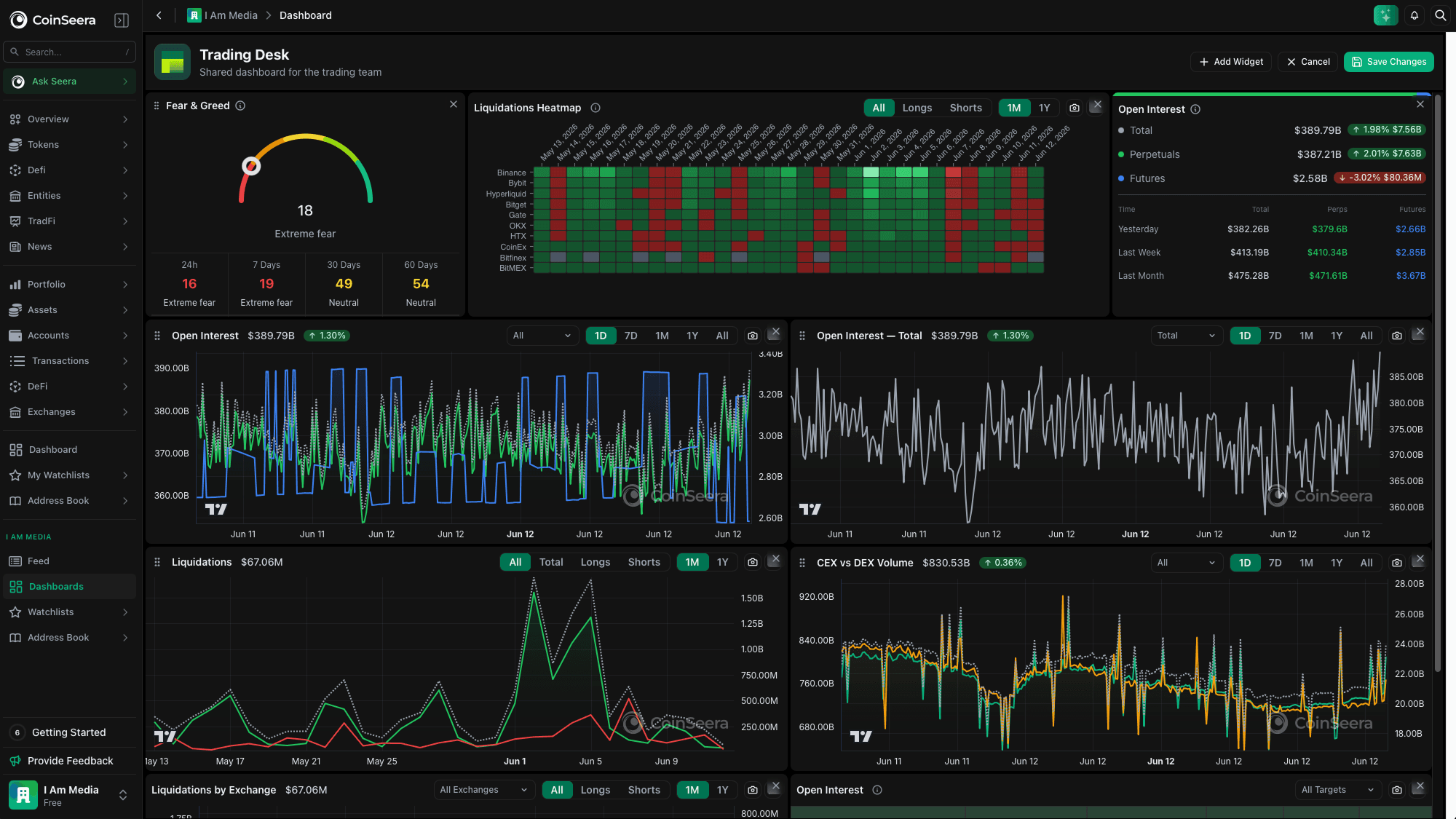Open Ask Seera assistant

point(69,82)
